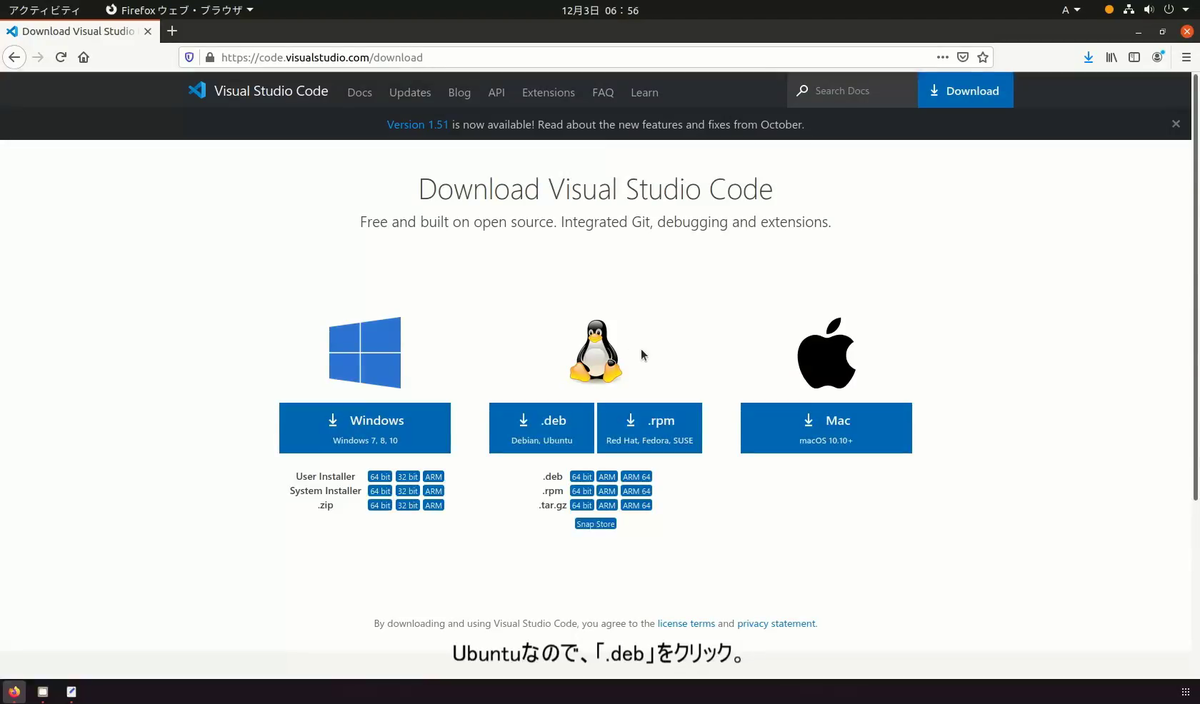1200x704 pixels.
Task: Open the Updates nav item
Action: pos(410,92)
